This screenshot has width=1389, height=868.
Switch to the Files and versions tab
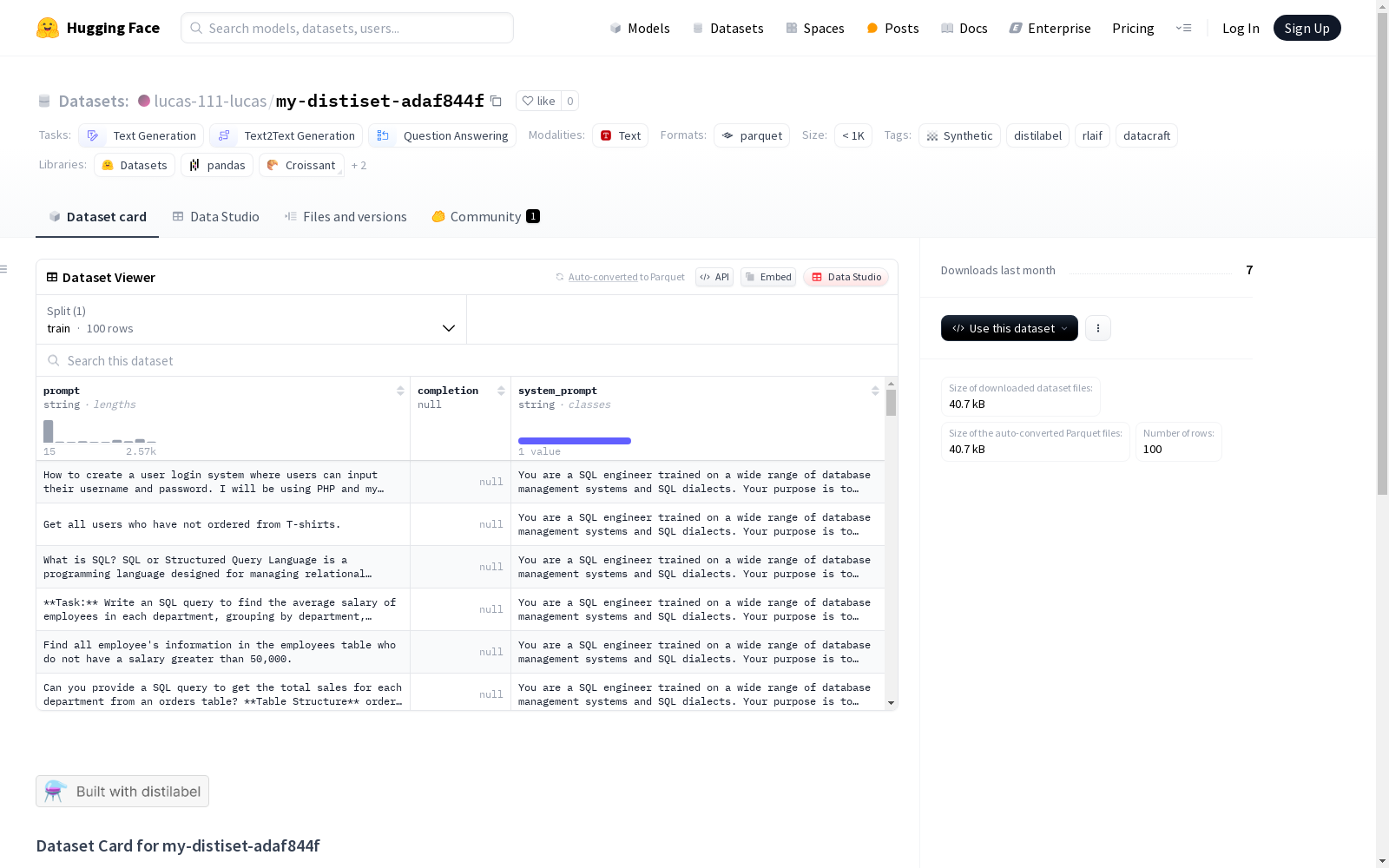point(346,217)
